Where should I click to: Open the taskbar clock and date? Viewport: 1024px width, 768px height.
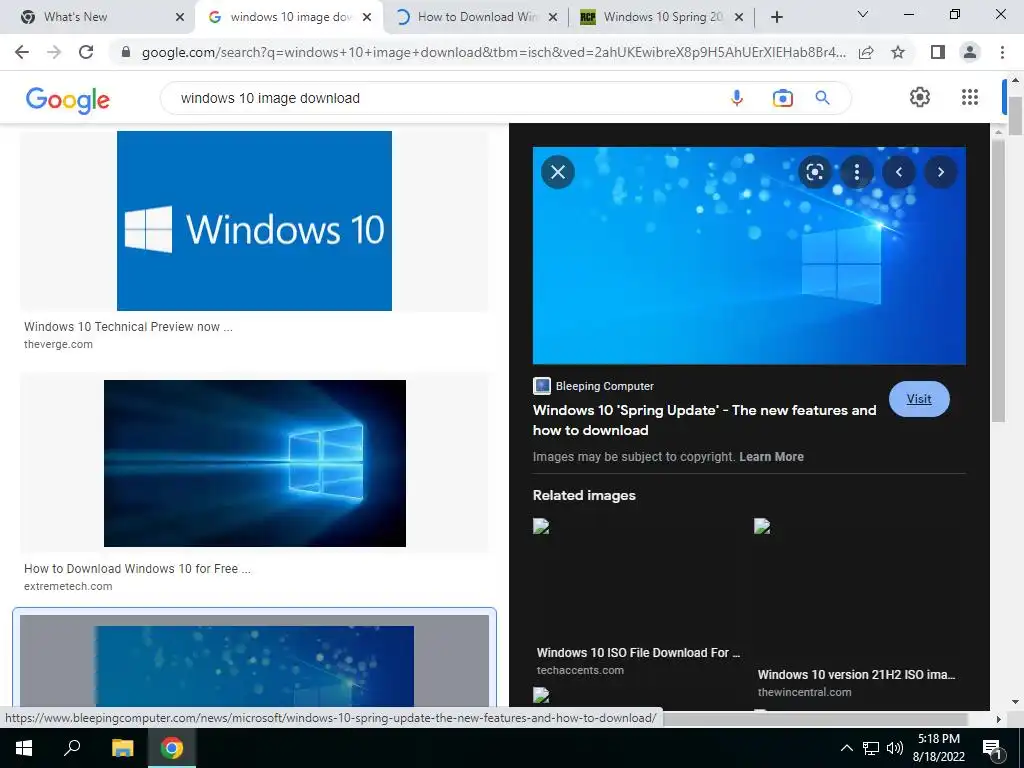[939, 748]
